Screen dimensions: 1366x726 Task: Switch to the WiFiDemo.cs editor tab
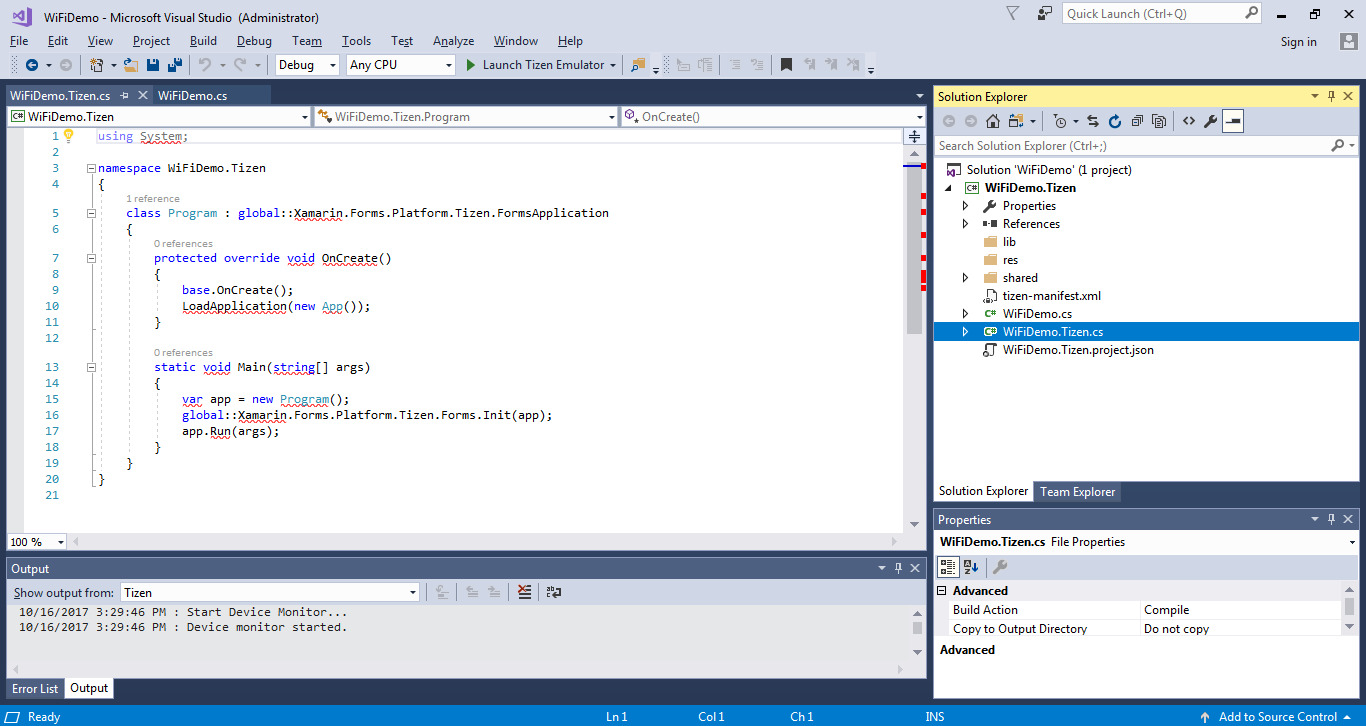tap(192, 96)
